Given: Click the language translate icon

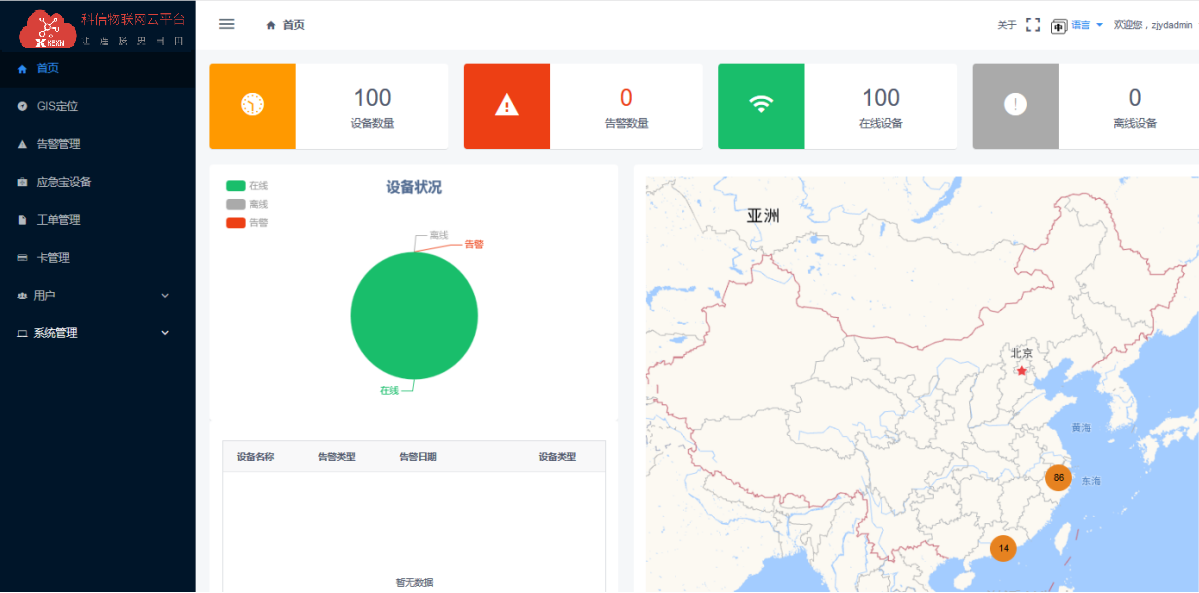Looking at the screenshot, I should [1059, 26].
